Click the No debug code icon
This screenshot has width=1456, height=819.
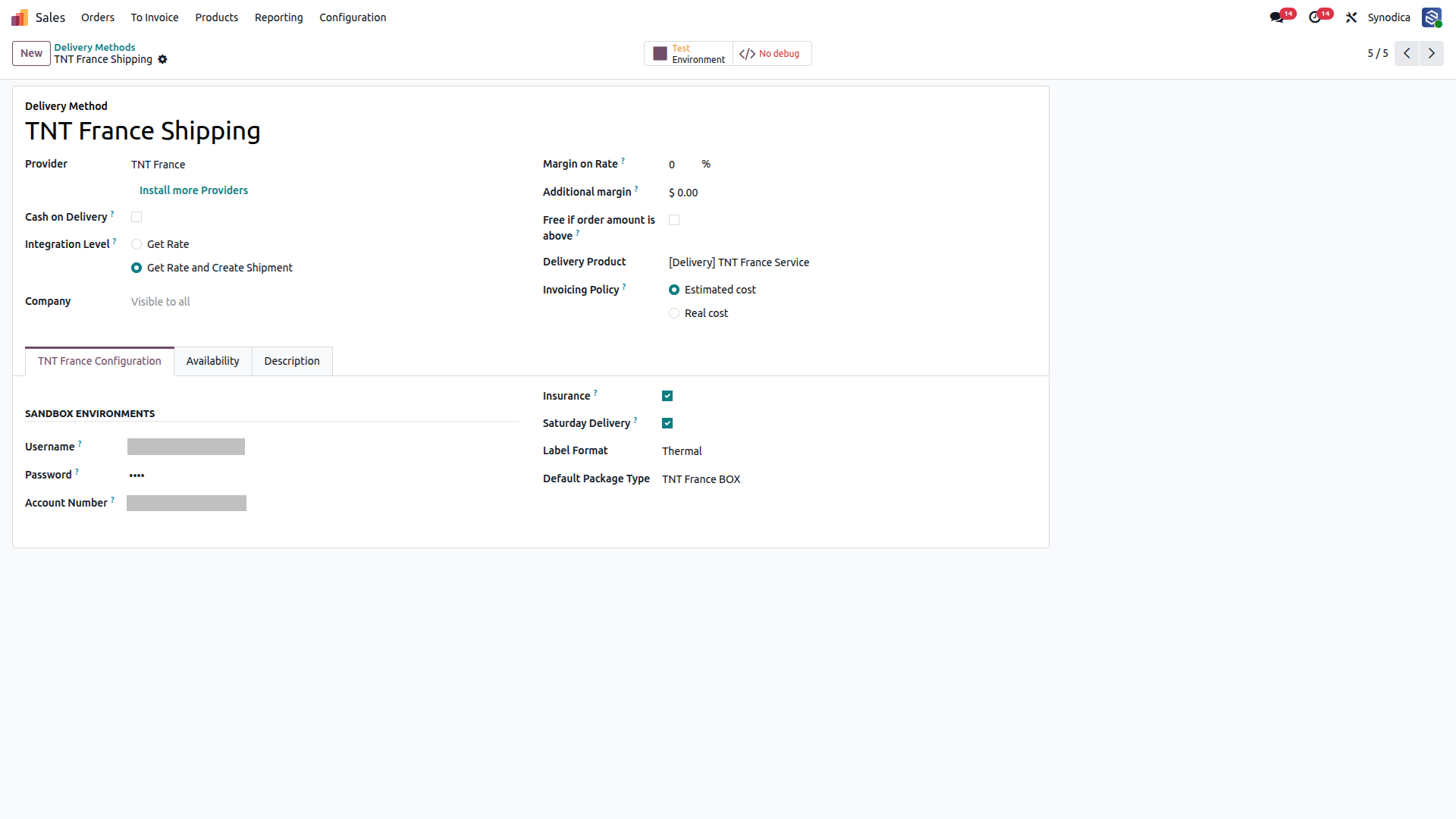click(x=747, y=54)
